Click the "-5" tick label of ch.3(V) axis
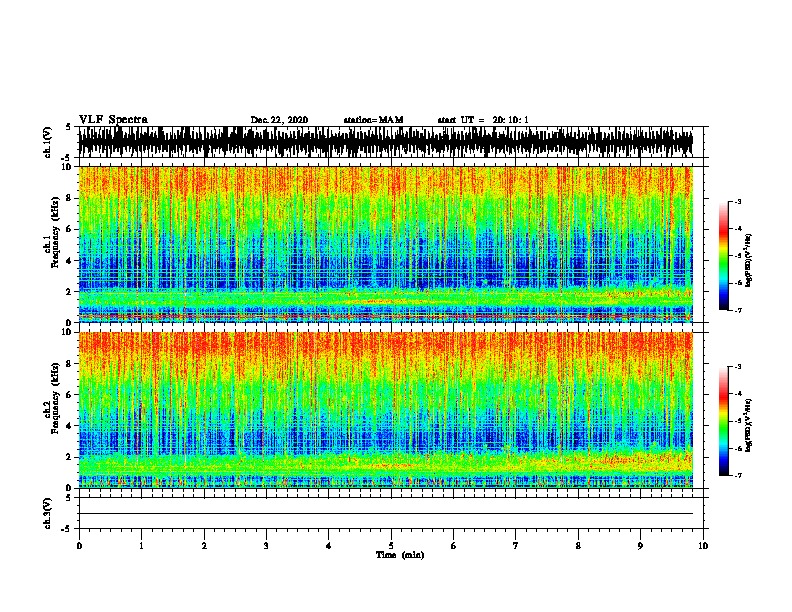This screenshot has height=612, width=792. click(68, 529)
